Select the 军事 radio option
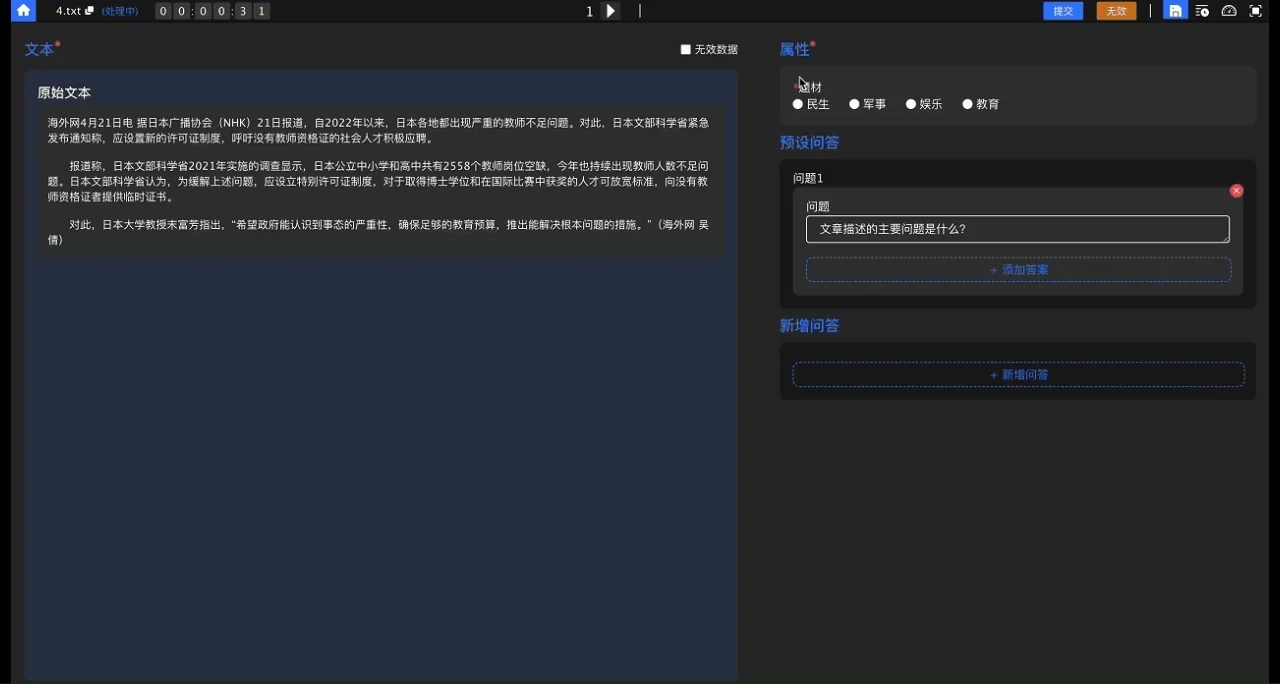1280x684 pixels. [854, 104]
